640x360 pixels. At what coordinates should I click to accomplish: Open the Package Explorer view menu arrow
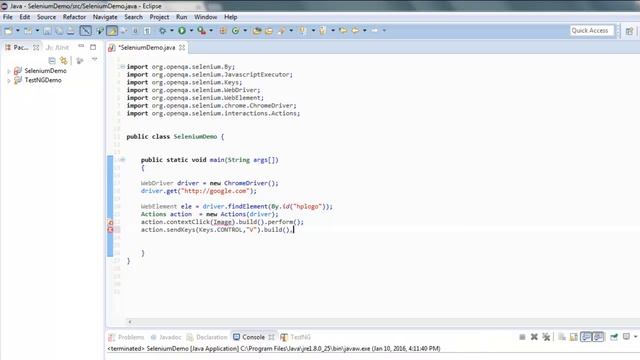pyautogui.click(x=94, y=60)
